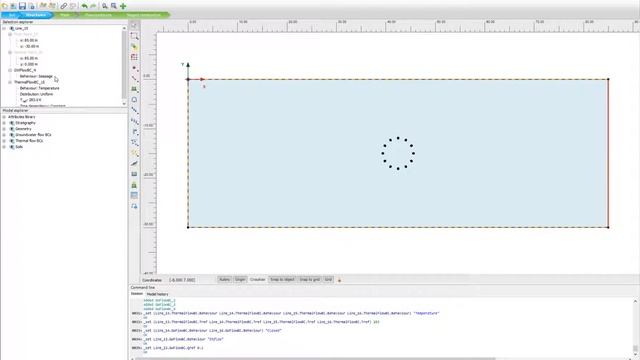Viewport: 640px width, 360px height.
Task: Click the Behaviour: Temperature property row
Action: (x=40, y=88)
